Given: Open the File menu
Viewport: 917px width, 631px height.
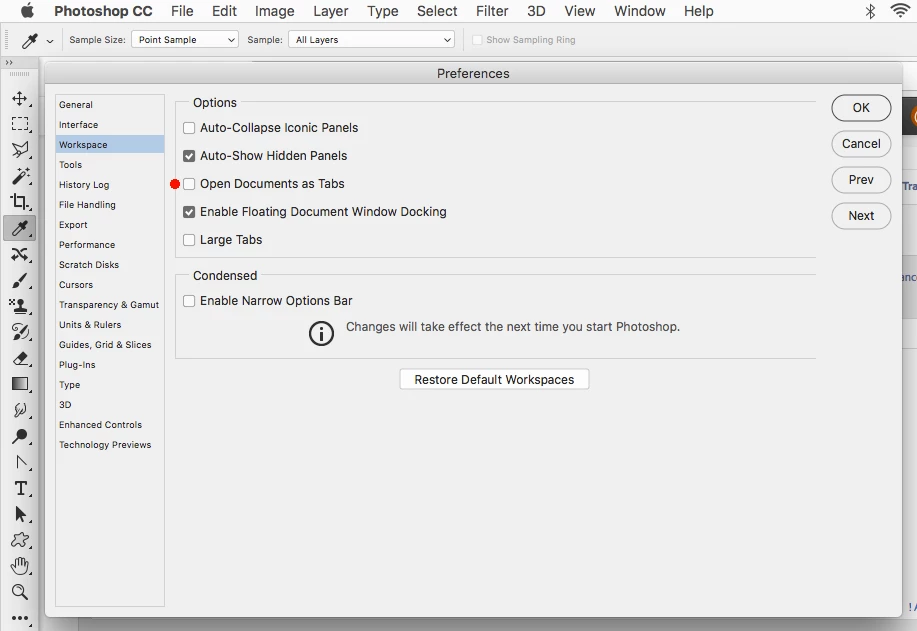Looking at the screenshot, I should click(x=182, y=11).
